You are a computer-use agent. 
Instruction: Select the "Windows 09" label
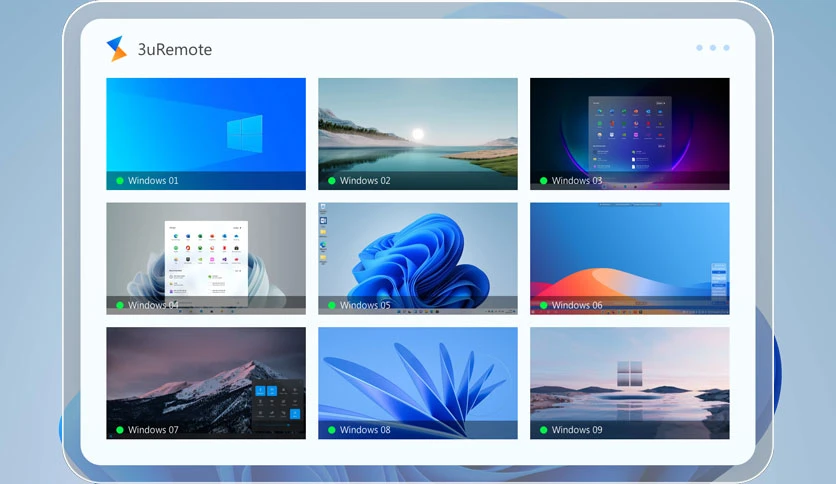click(x=577, y=430)
